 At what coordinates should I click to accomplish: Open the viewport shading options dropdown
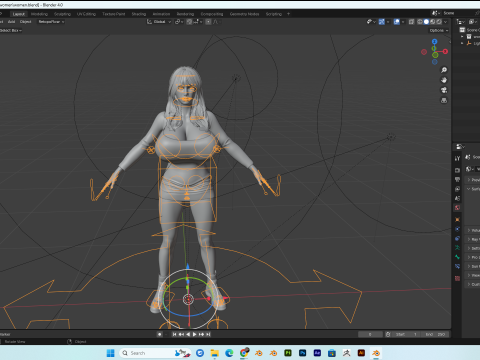446,22
